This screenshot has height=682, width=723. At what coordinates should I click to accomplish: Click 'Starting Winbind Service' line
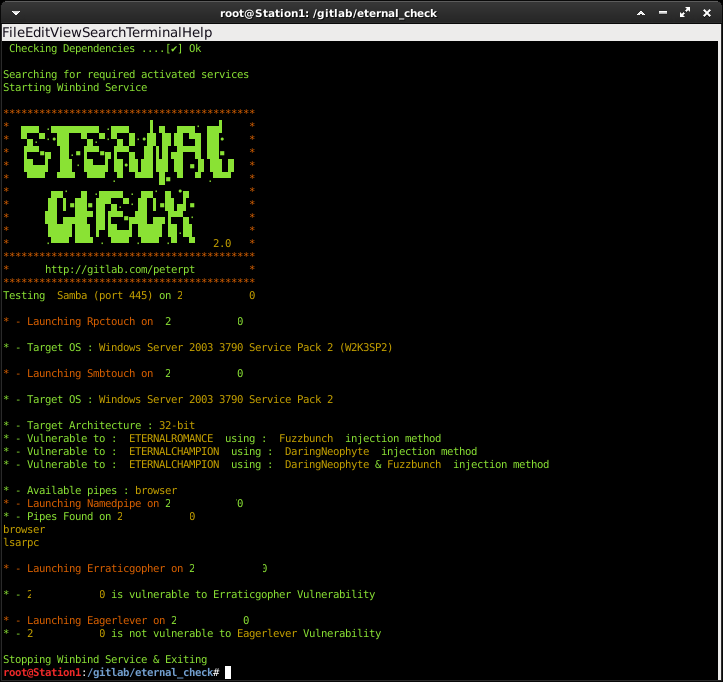pyautogui.click(x=75, y=87)
